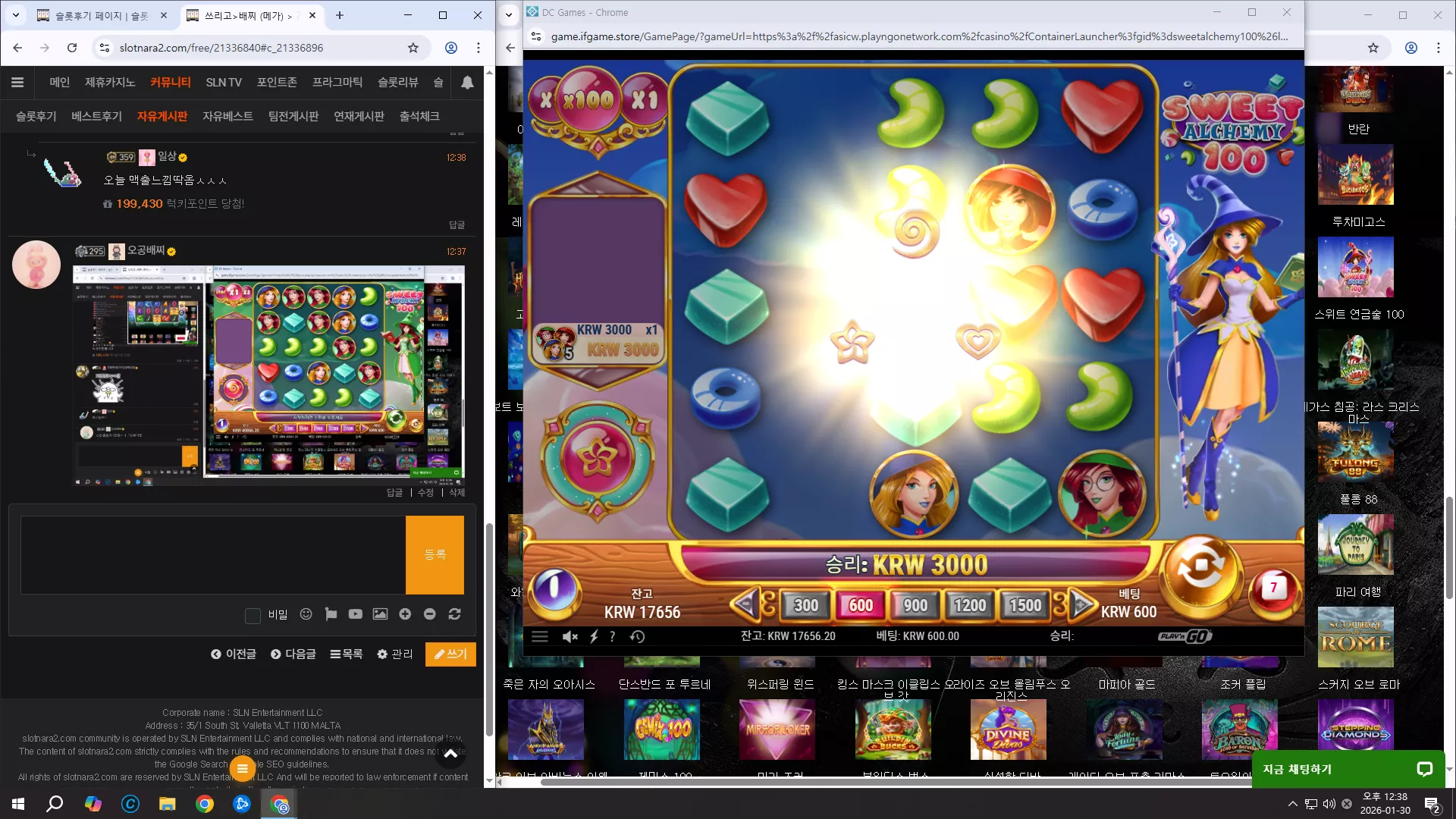Switch to the 슬롯후기 페이지 browser tab
Screen dimensions: 1456x819
point(102,15)
